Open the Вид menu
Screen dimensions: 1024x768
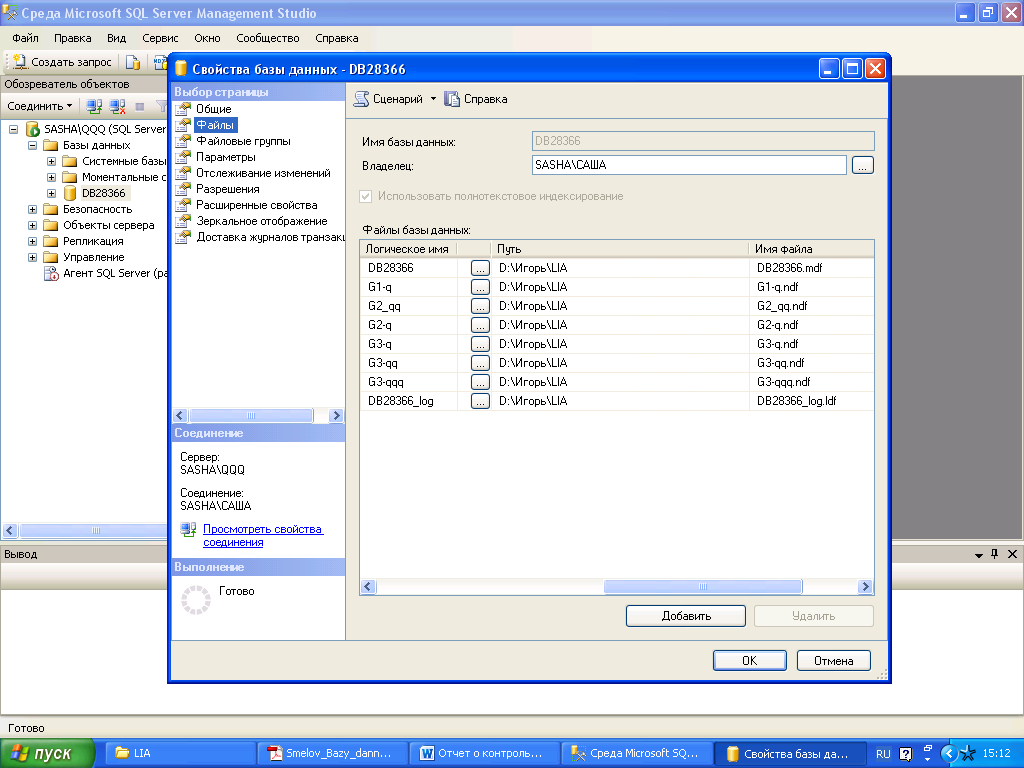point(116,38)
